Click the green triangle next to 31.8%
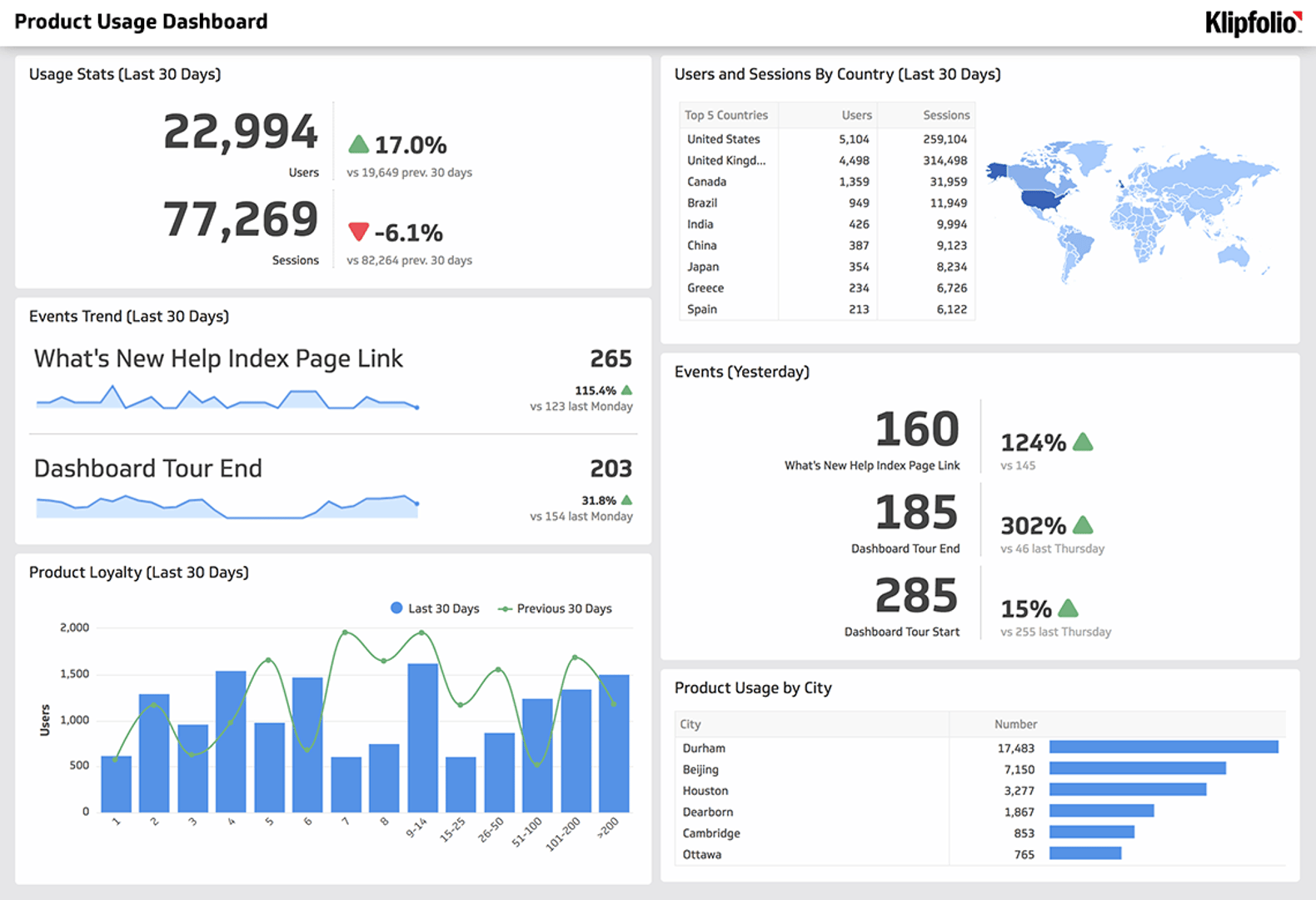 627,500
